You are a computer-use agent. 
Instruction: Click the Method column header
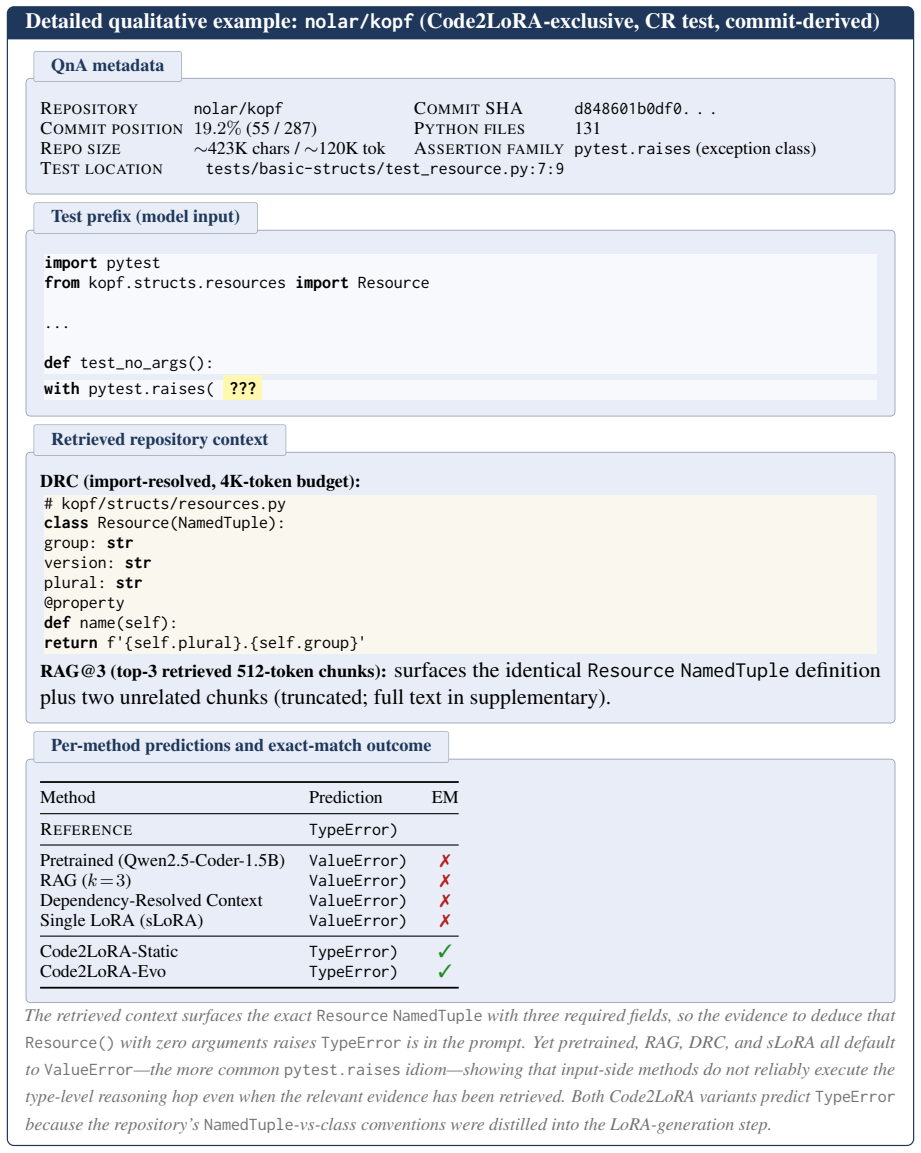tap(68, 797)
